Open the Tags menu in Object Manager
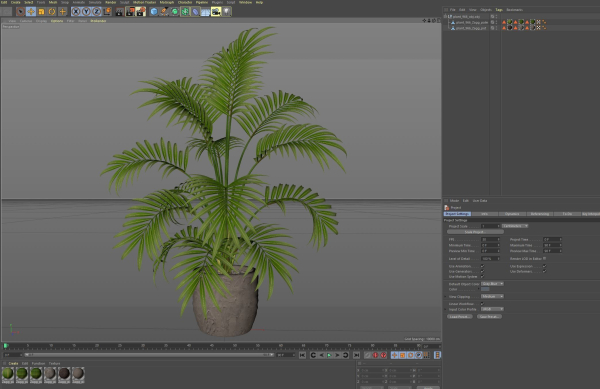Screen dimensions: 600x389 (x=499, y=10)
